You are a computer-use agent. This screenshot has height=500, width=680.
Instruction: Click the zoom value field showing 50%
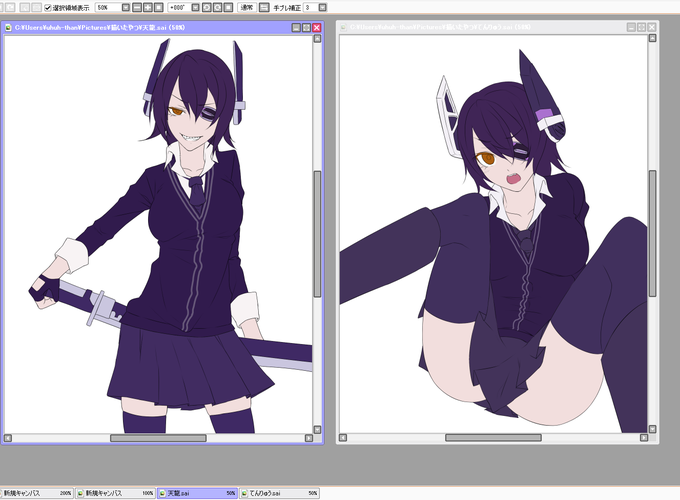(108, 7)
